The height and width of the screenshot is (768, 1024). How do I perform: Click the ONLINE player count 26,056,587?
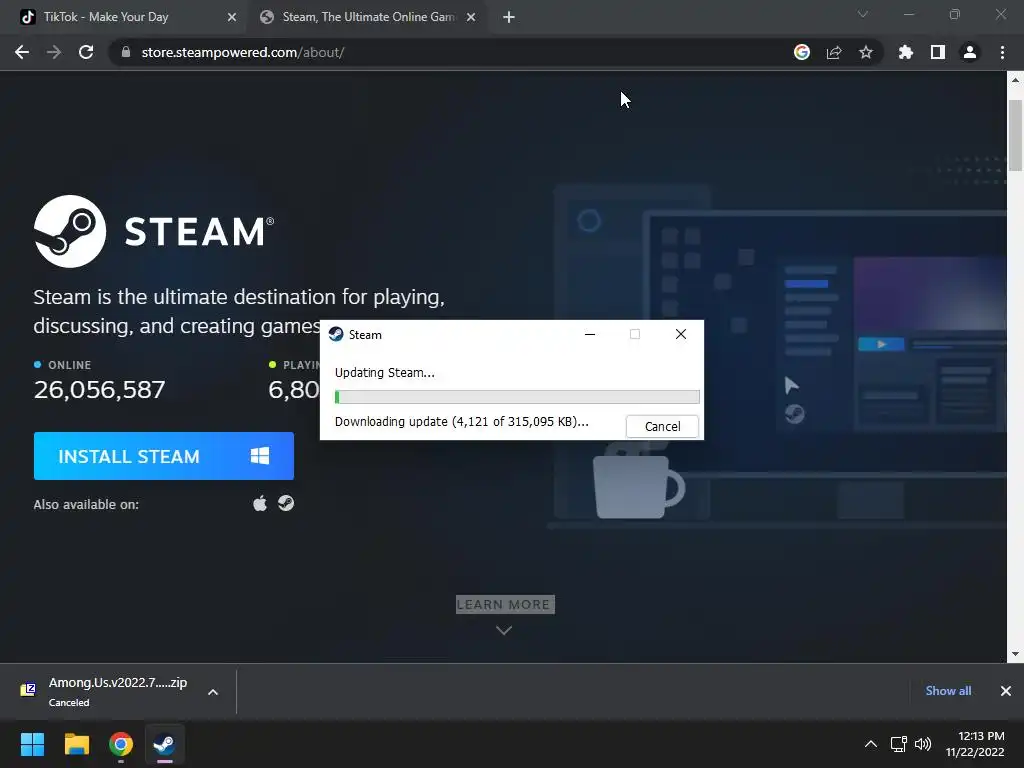point(99,390)
